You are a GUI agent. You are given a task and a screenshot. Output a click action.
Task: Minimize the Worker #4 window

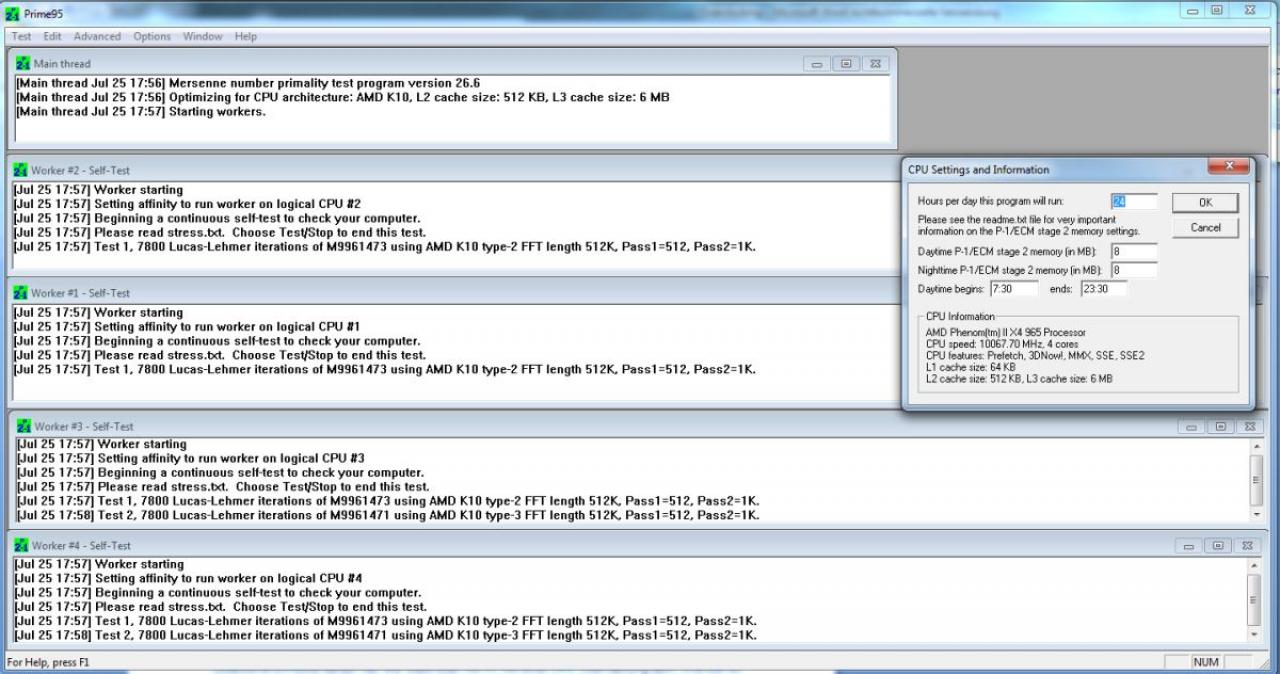(x=1189, y=546)
